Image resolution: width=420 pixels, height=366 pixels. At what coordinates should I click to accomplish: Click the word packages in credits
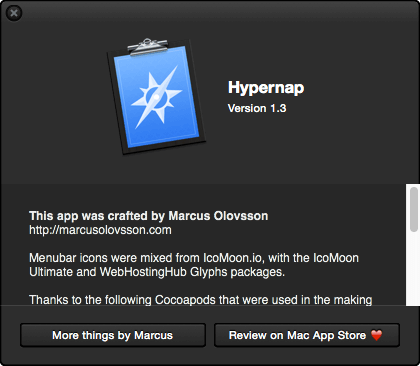pos(258,272)
